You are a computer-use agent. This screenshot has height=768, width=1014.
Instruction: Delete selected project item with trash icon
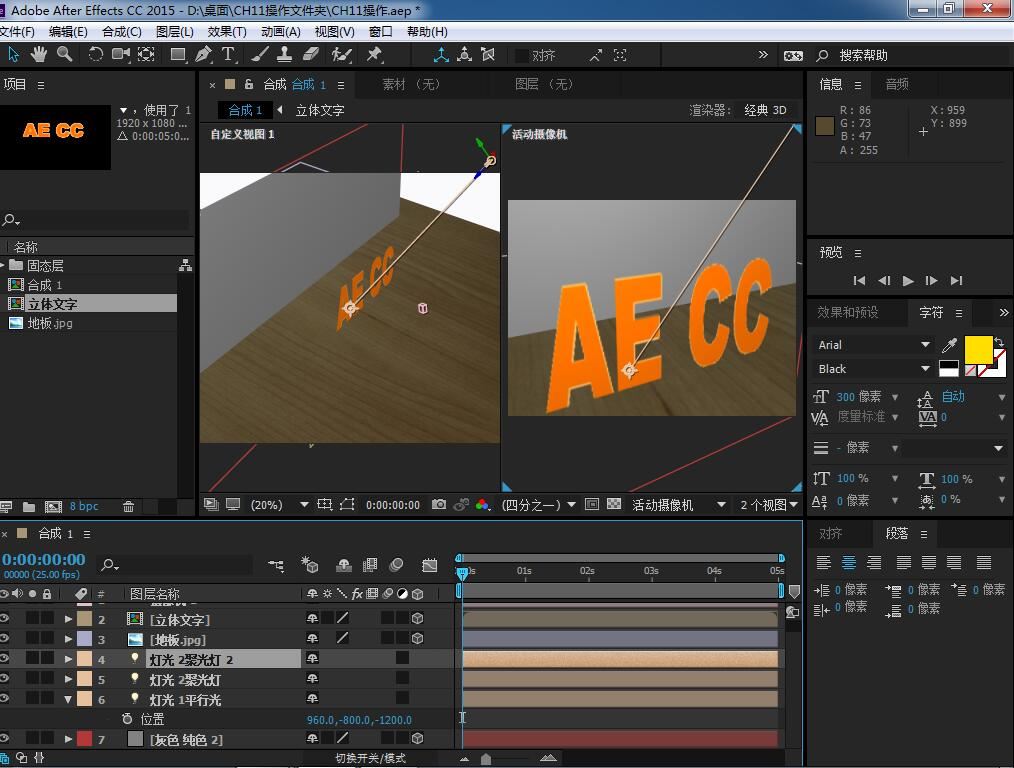(128, 506)
